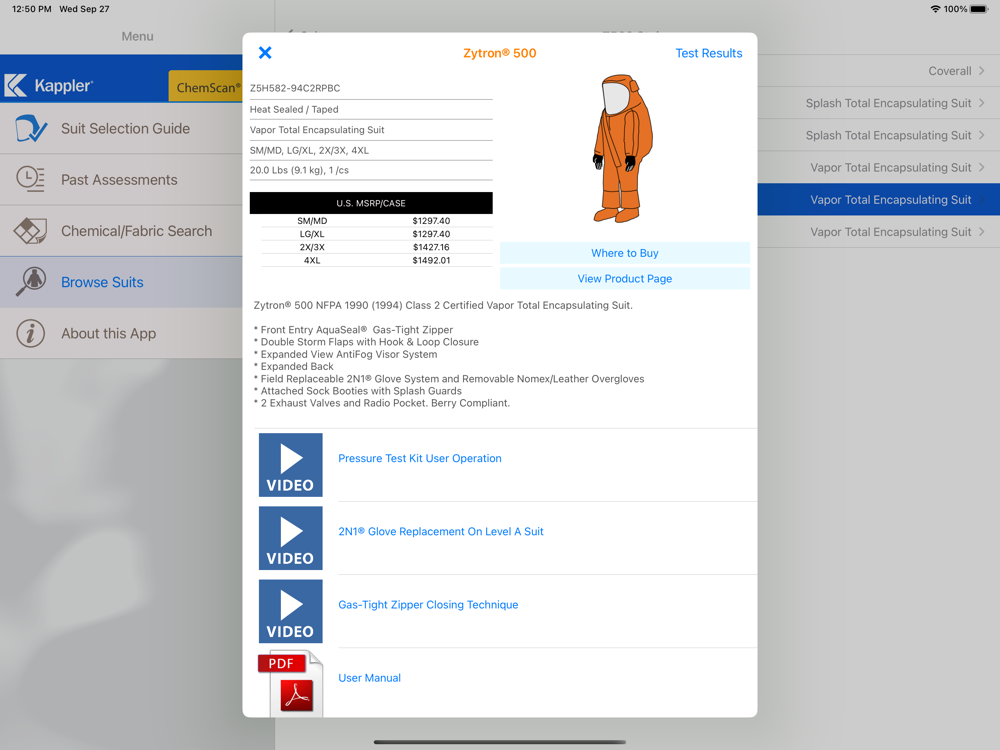Open Suit Selection Guide icon
This screenshot has width=1000, height=750.
click(31, 128)
